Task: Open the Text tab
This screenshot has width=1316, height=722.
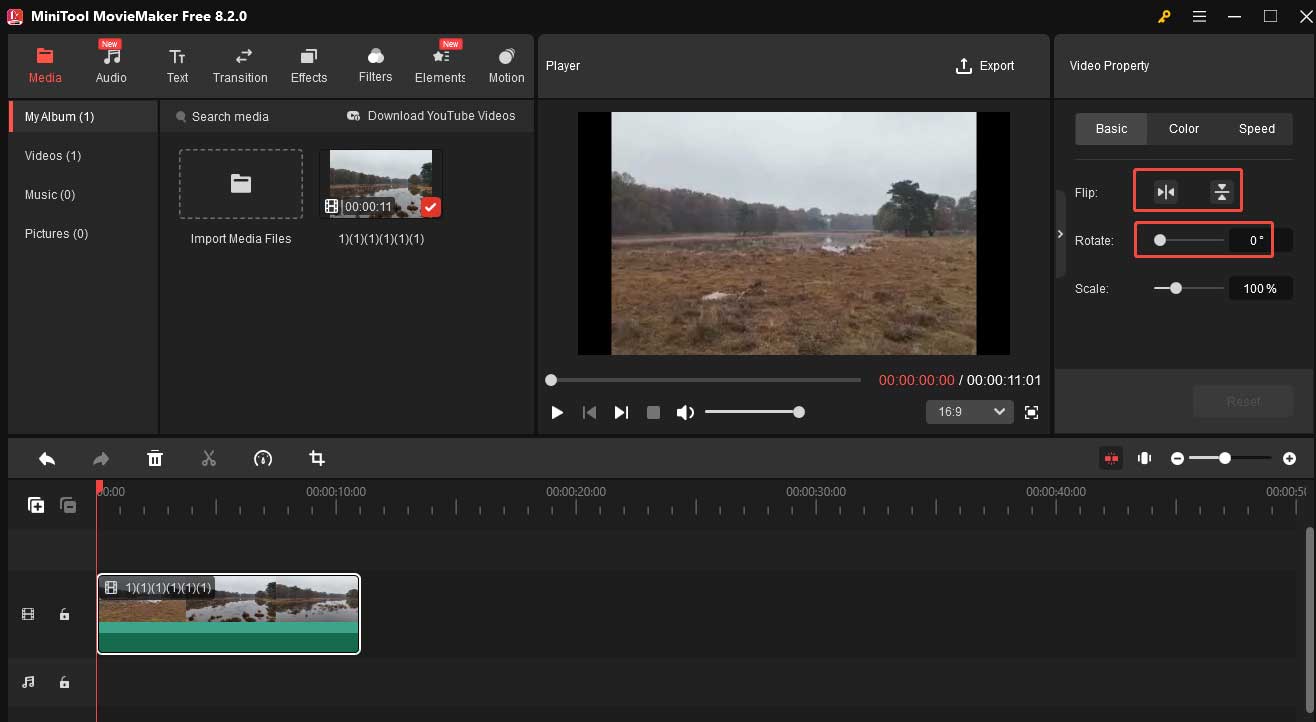Action: click(x=177, y=65)
